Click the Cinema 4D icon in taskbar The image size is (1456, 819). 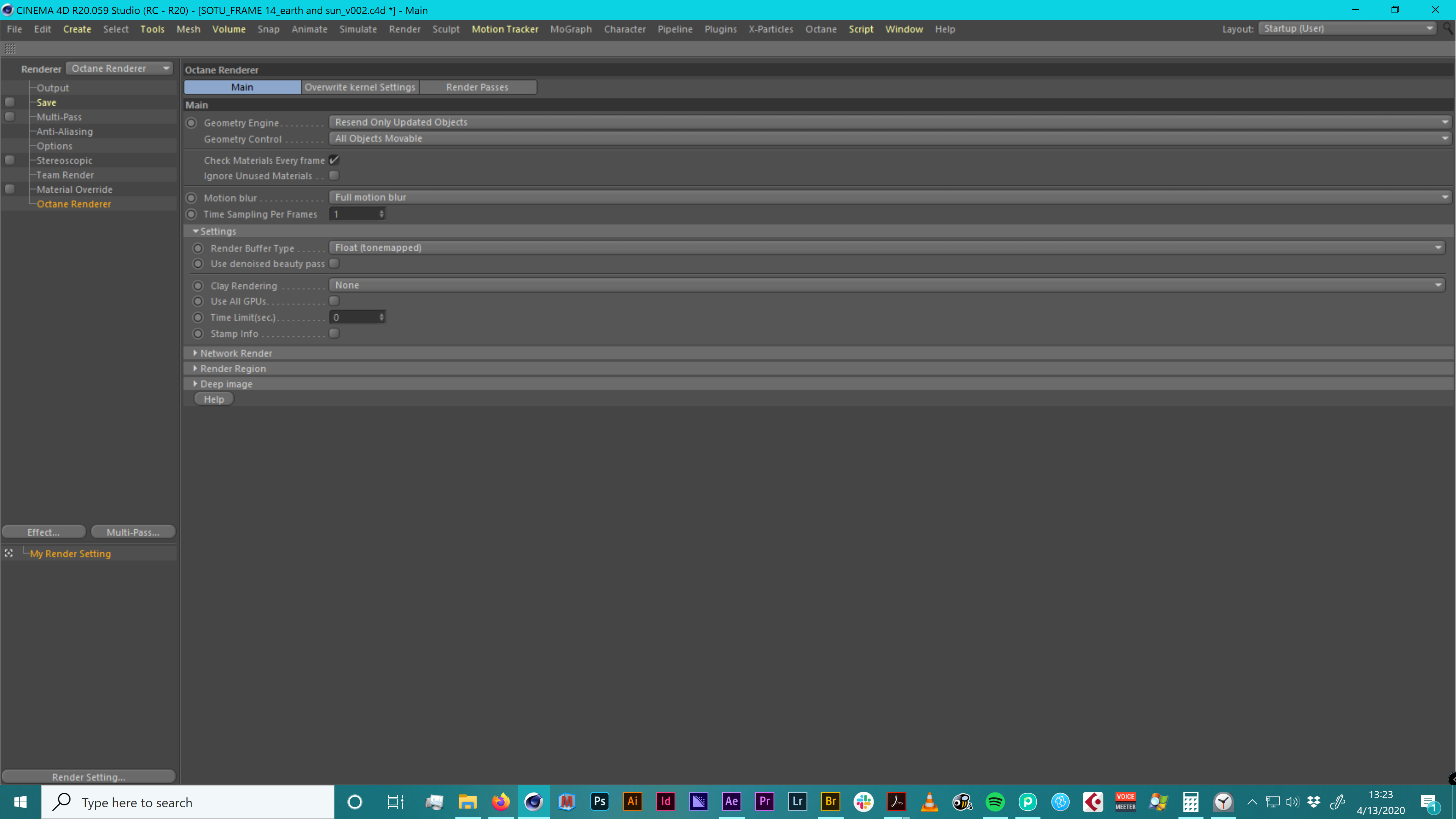pos(533,802)
